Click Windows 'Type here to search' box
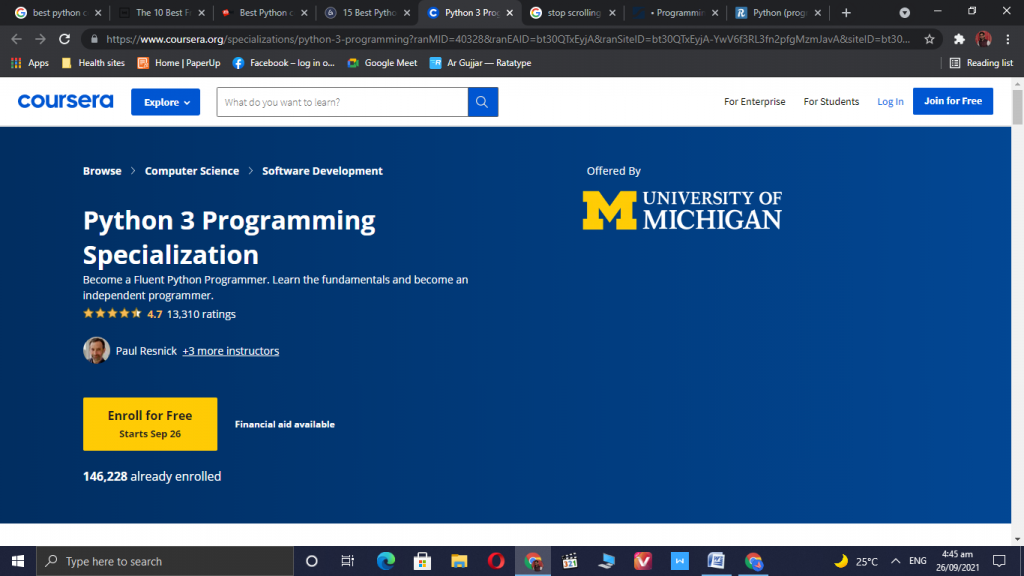The width and height of the screenshot is (1024, 576). 165,561
